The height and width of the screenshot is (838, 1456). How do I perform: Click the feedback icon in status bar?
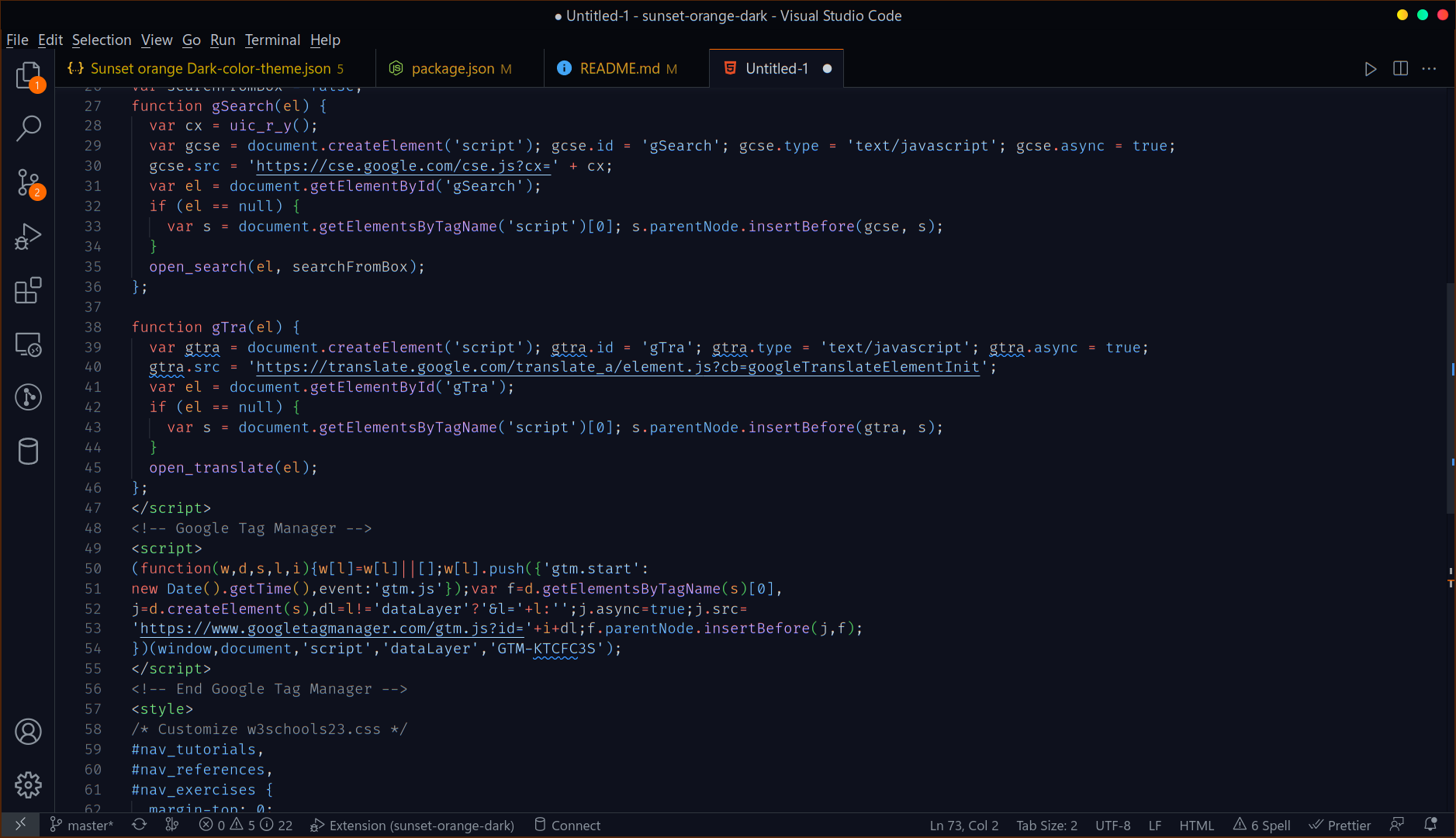pyautogui.click(x=1397, y=825)
